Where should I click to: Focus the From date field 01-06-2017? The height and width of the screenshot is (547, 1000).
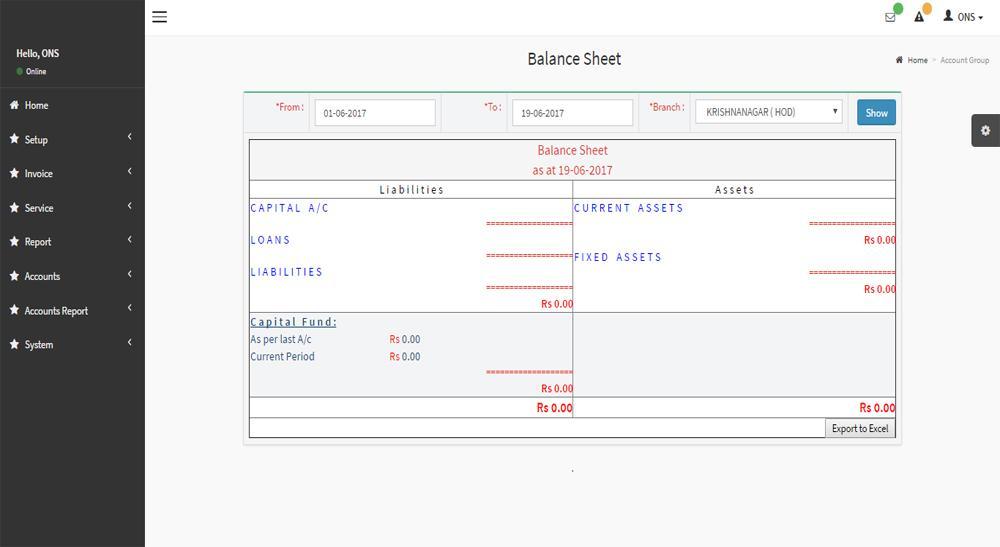coord(375,113)
